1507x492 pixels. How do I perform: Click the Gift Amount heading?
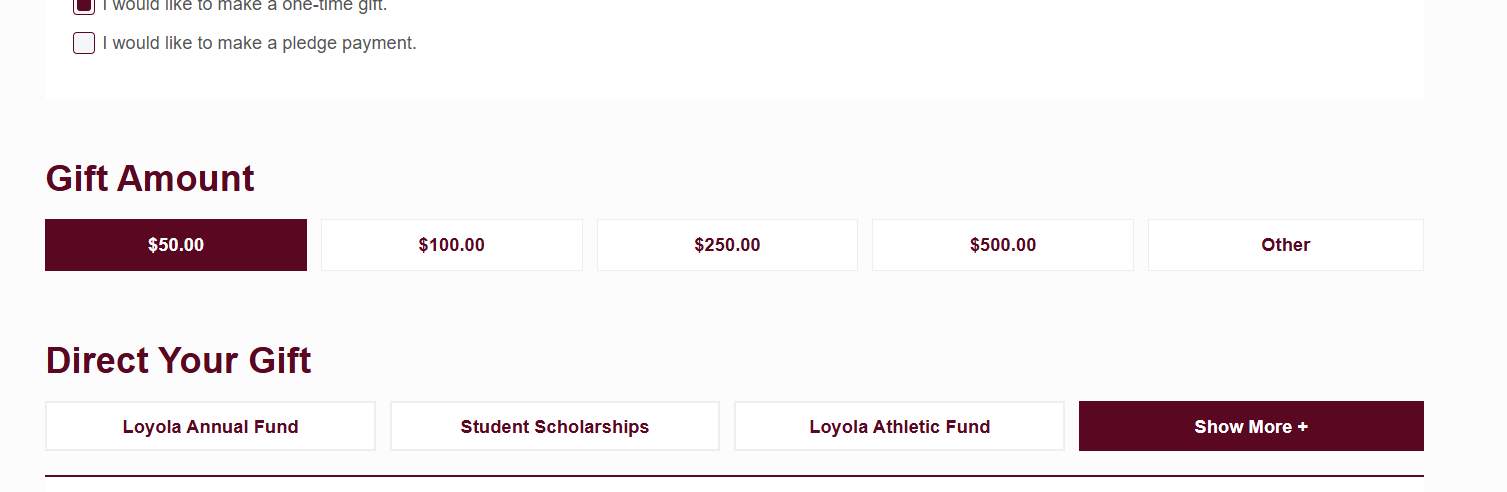coord(150,179)
